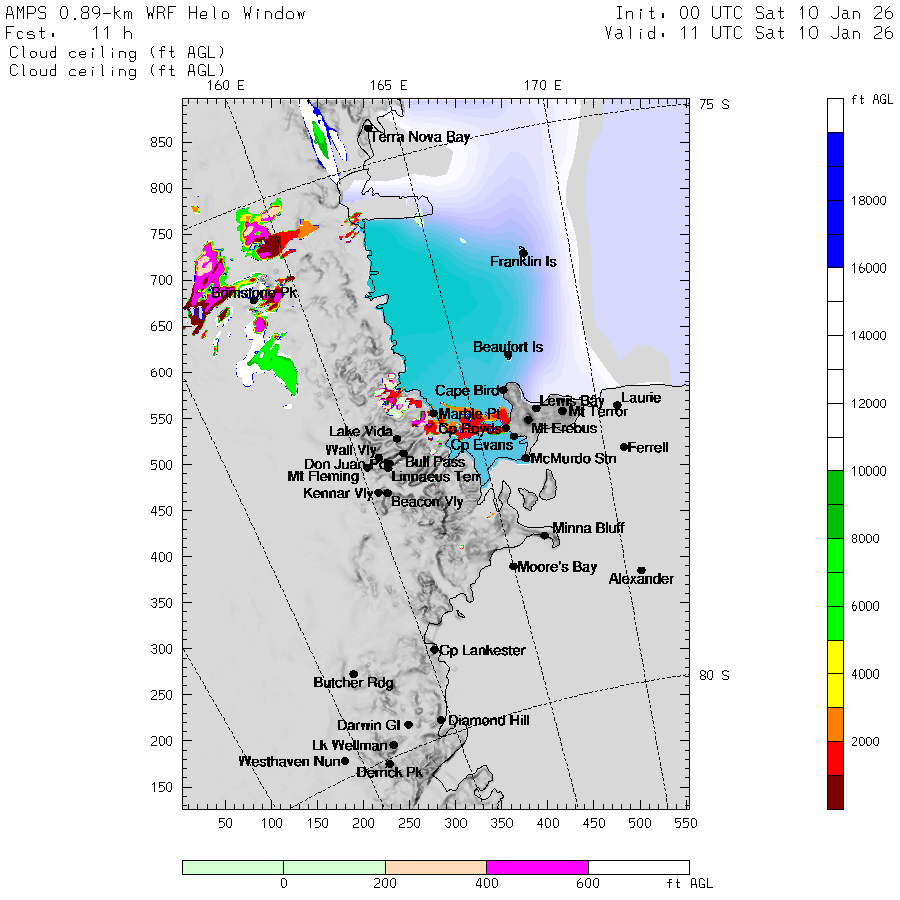Click the Beaufort Is location marker
Image resolution: width=900 pixels, height=900 pixels.
(x=508, y=355)
